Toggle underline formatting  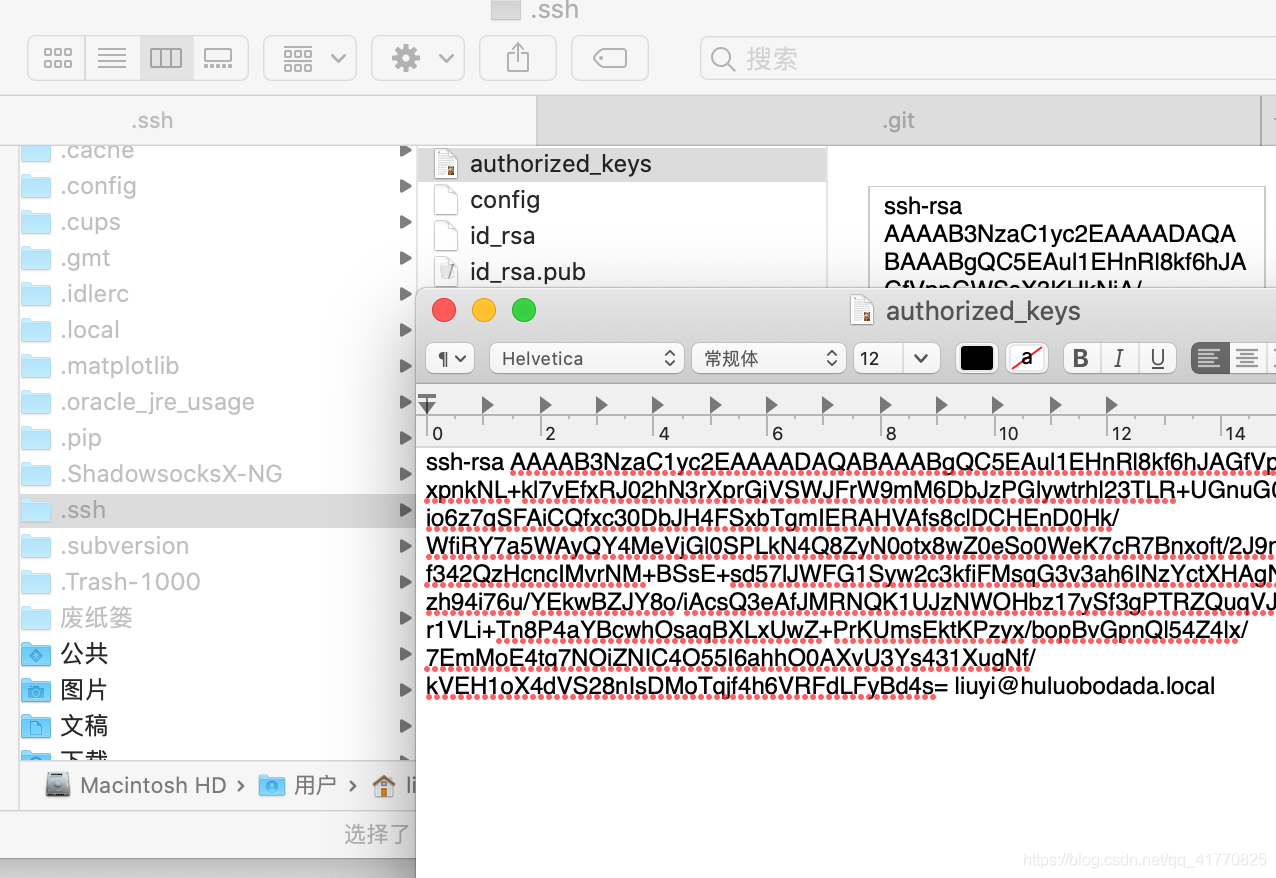[x=1157, y=358]
